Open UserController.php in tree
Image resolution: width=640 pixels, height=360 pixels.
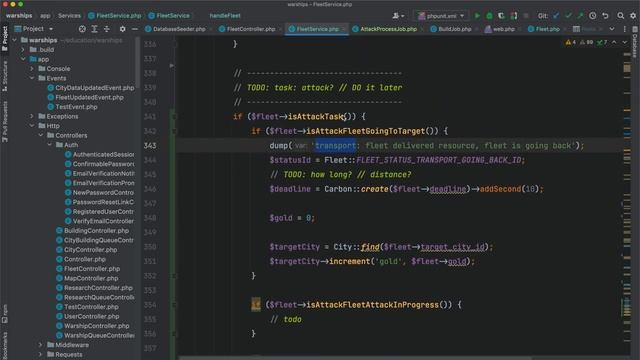pos(88,316)
